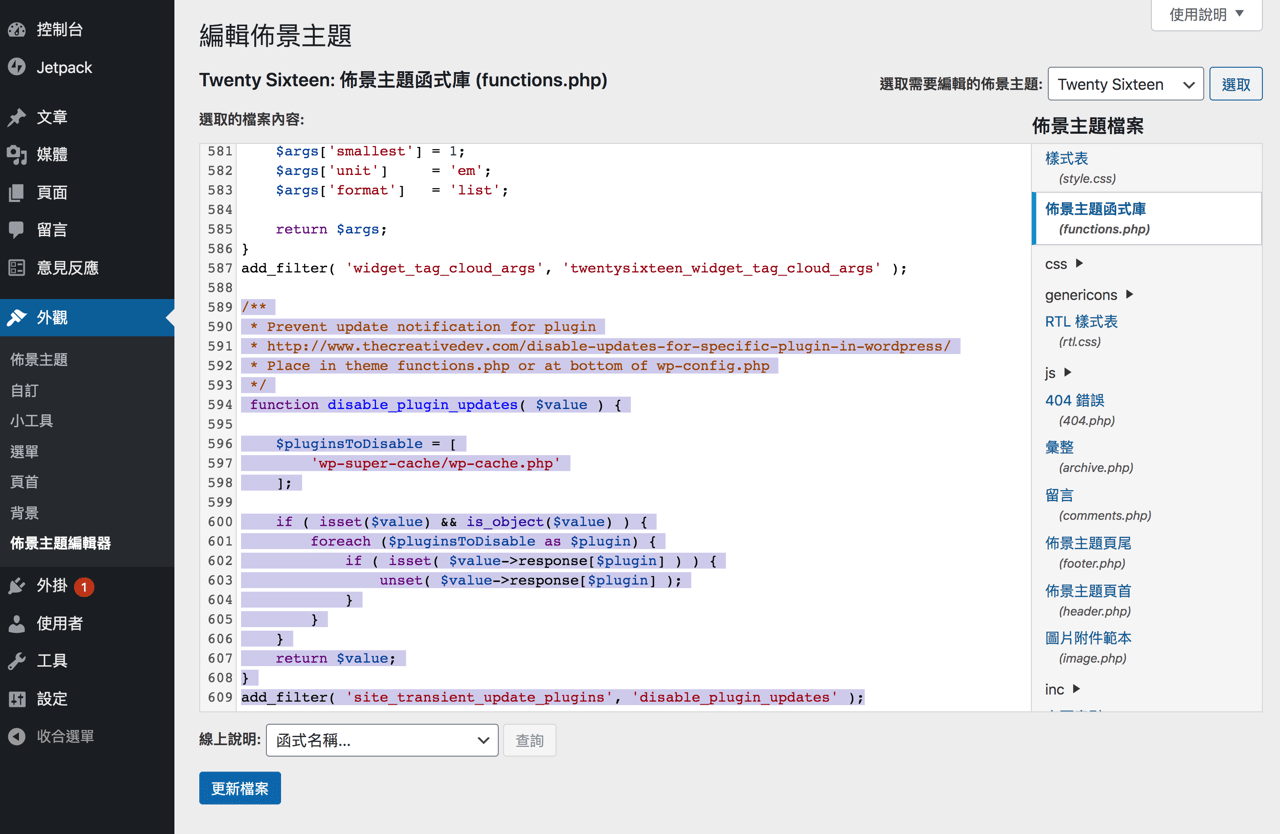Click the 查詢 lookup button

point(529,740)
